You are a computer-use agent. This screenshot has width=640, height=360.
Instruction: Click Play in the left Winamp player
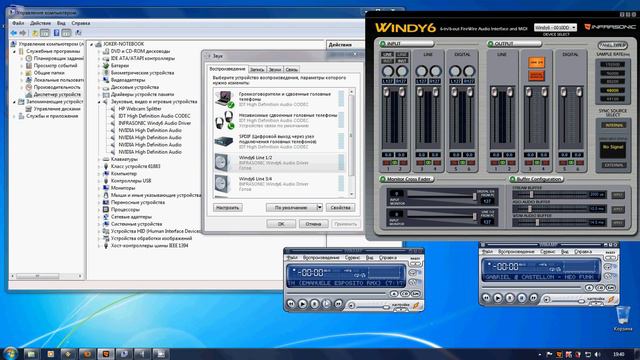pyautogui.click(x=302, y=304)
